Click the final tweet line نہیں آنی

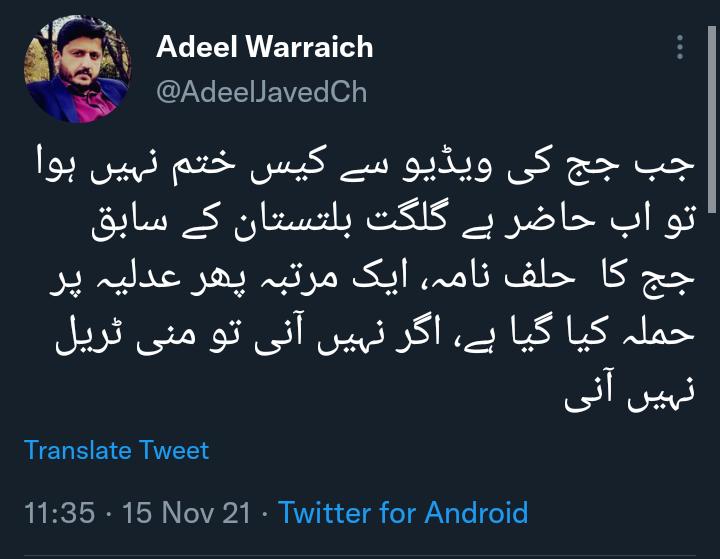(x=630, y=393)
